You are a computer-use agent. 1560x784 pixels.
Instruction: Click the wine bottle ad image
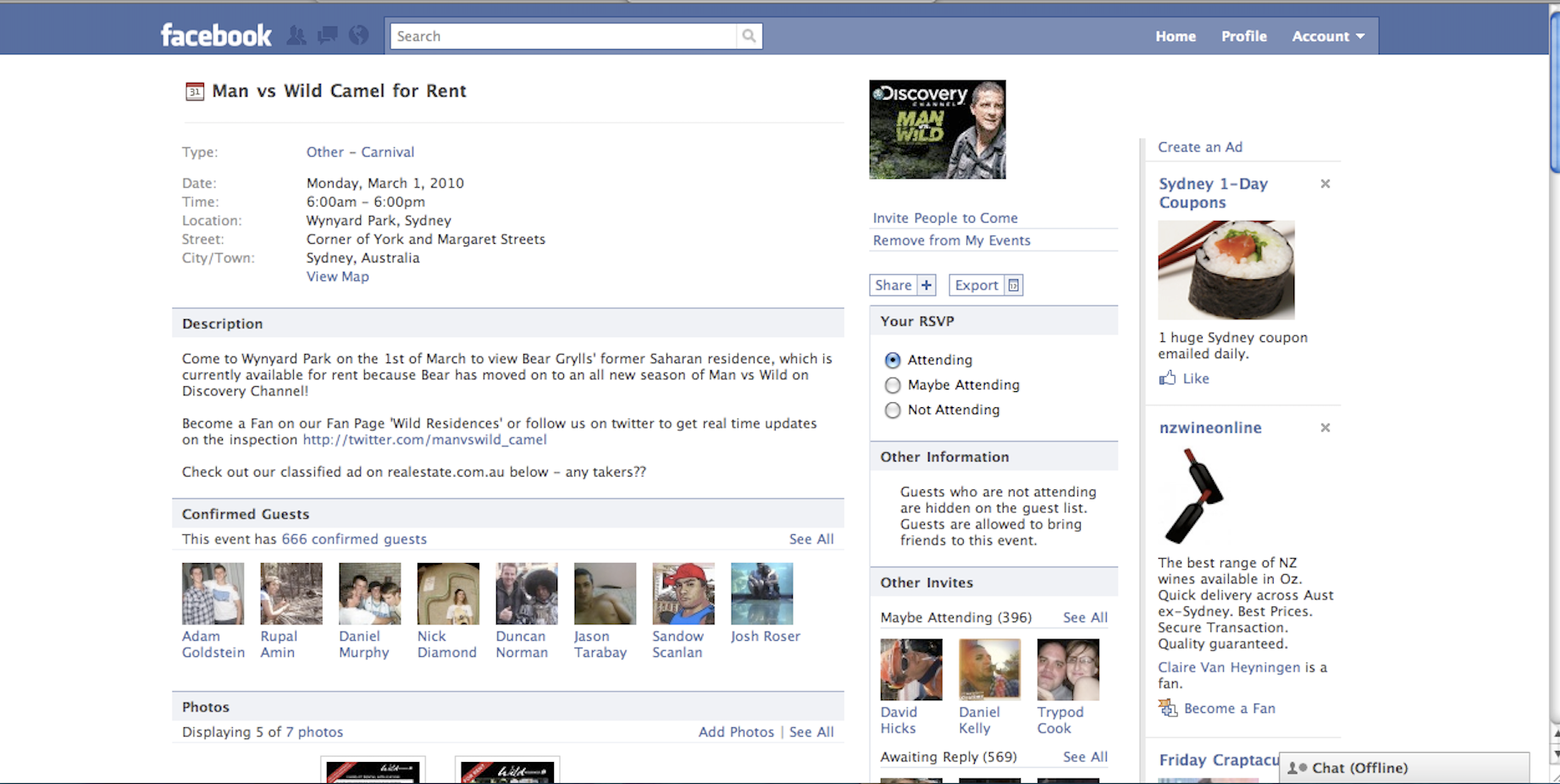(1193, 495)
